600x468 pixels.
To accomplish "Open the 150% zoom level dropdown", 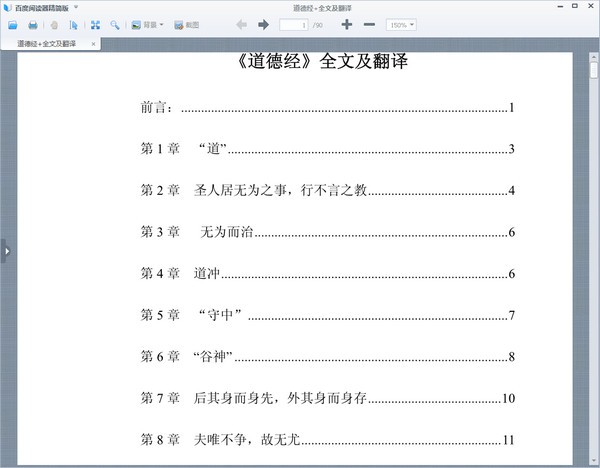I will tap(401, 25).
